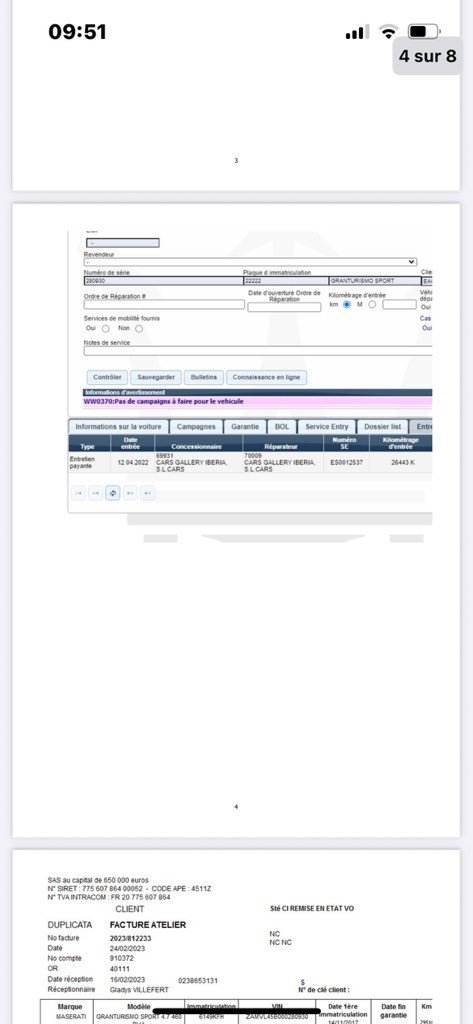Click the Sauvegarder button
The height and width of the screenshot is (1024, 473).
[x=155, y=377]
